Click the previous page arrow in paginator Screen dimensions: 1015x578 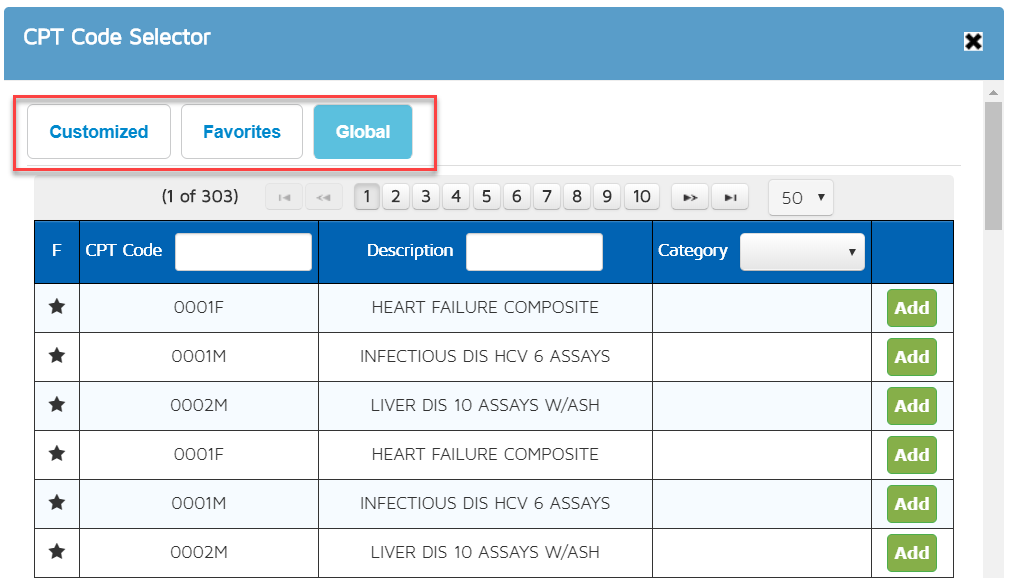tap(323, 198)
